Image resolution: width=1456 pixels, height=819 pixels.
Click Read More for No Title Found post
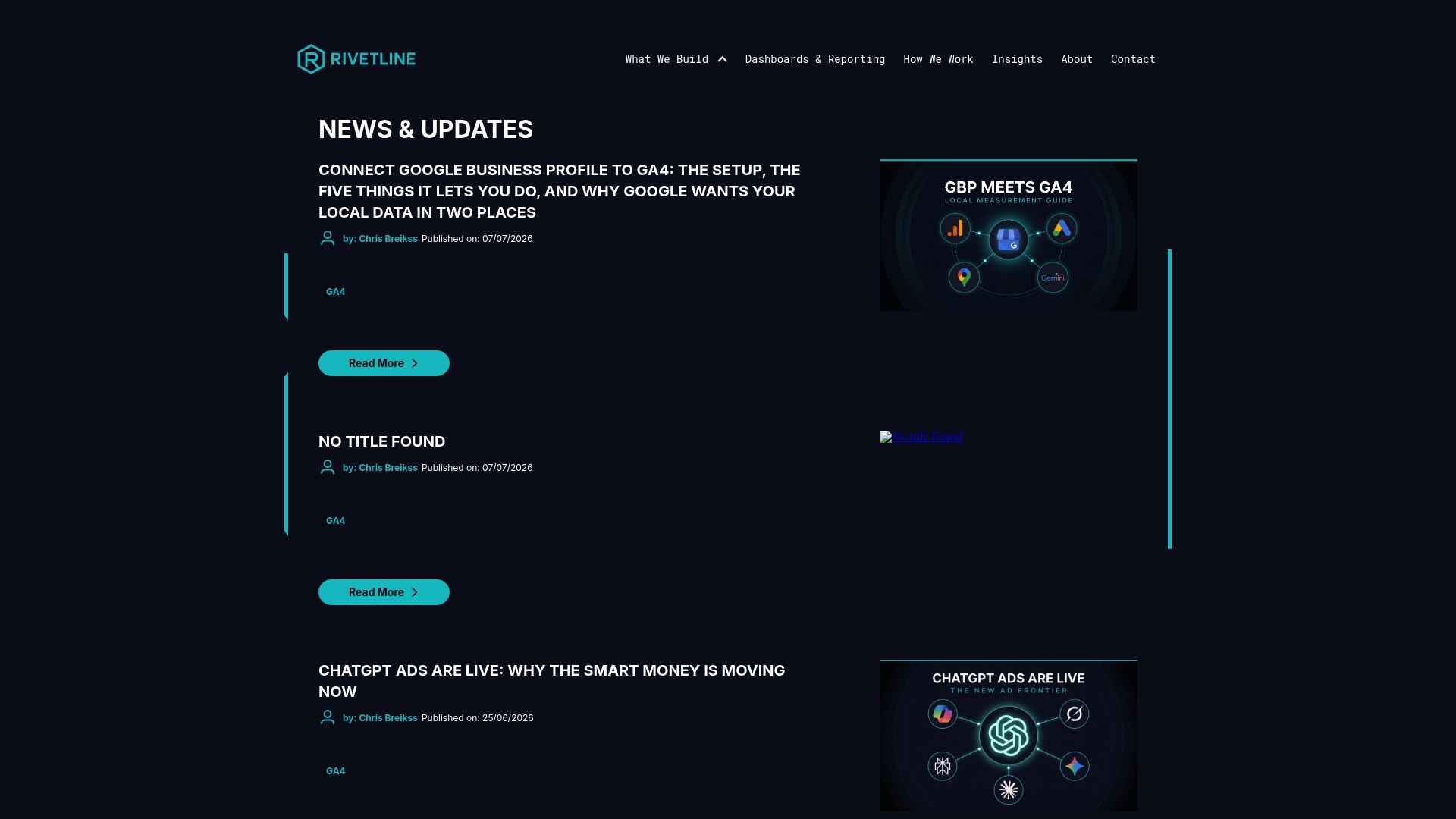384,592
